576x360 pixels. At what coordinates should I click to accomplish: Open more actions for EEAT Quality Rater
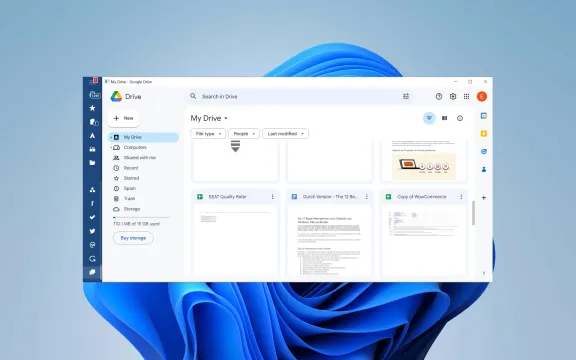[x=273, y=197]
